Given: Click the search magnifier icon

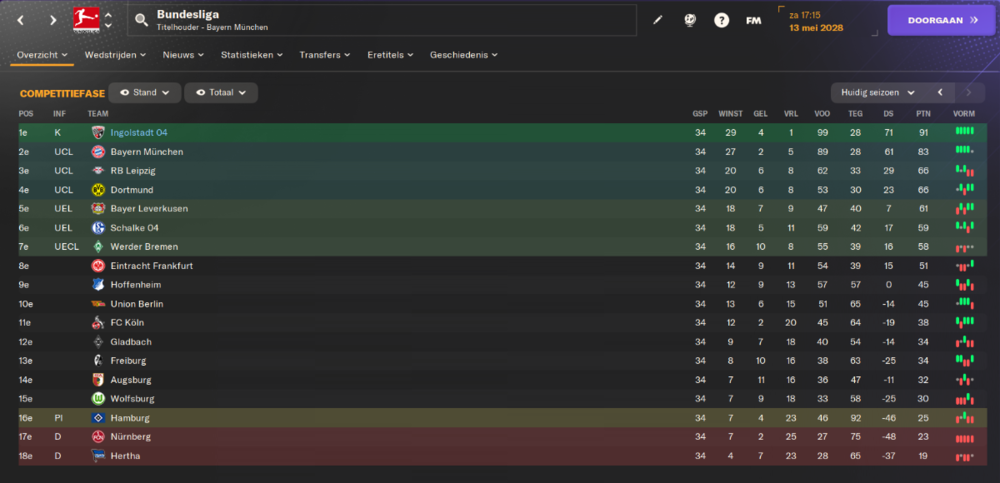Looking at the screenshot, I should click(142, 20).
